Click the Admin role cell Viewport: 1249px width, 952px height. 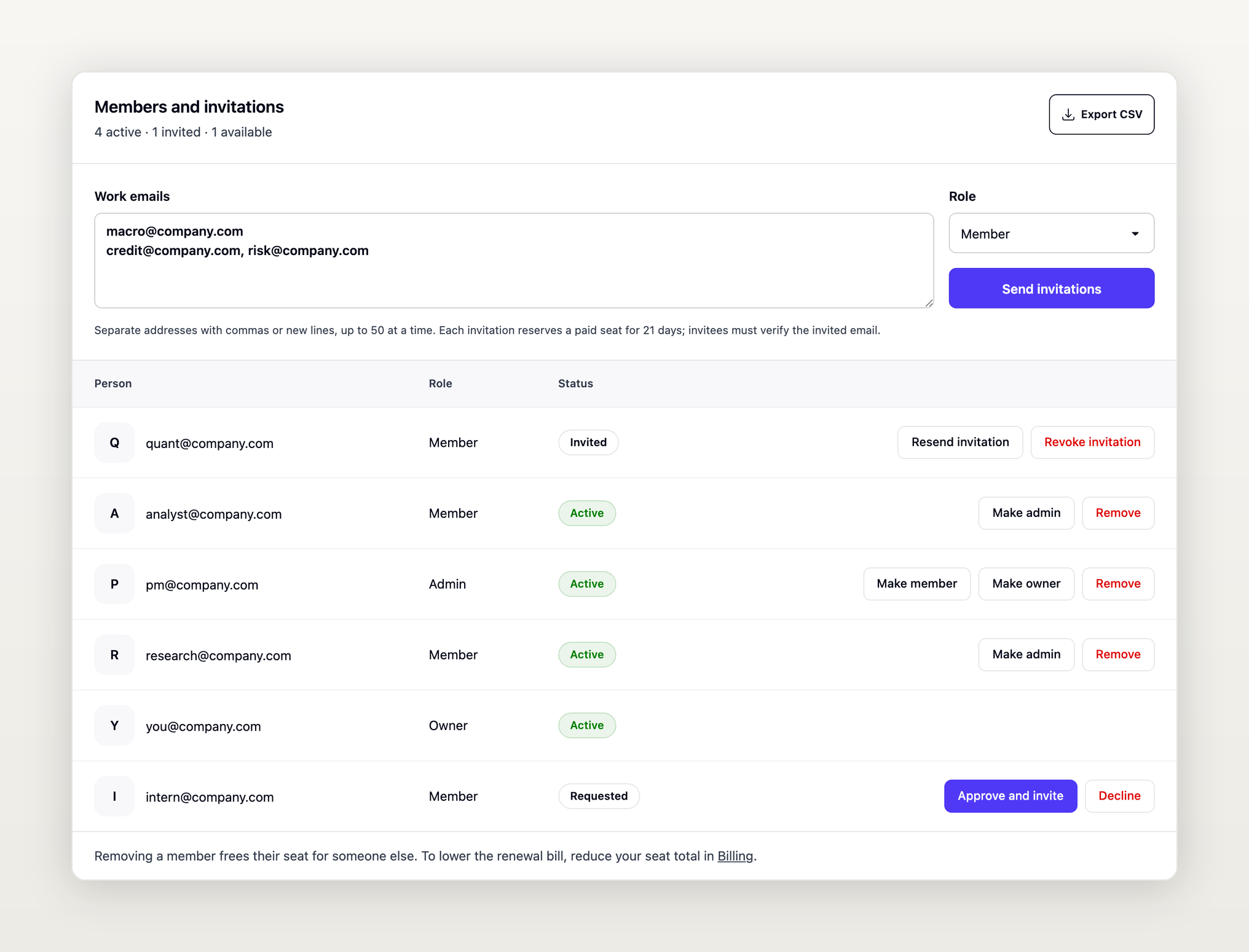point(447,584)
